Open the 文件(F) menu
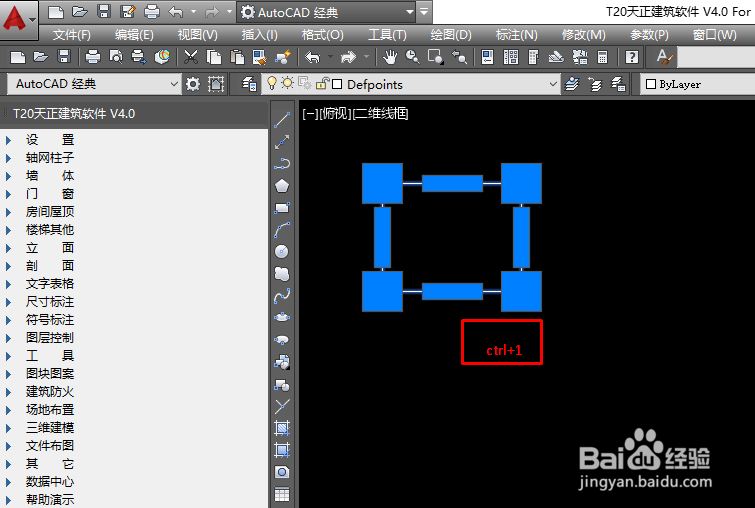Image resolution: width=755 pixels, height=508 pixels. [72, 35]
